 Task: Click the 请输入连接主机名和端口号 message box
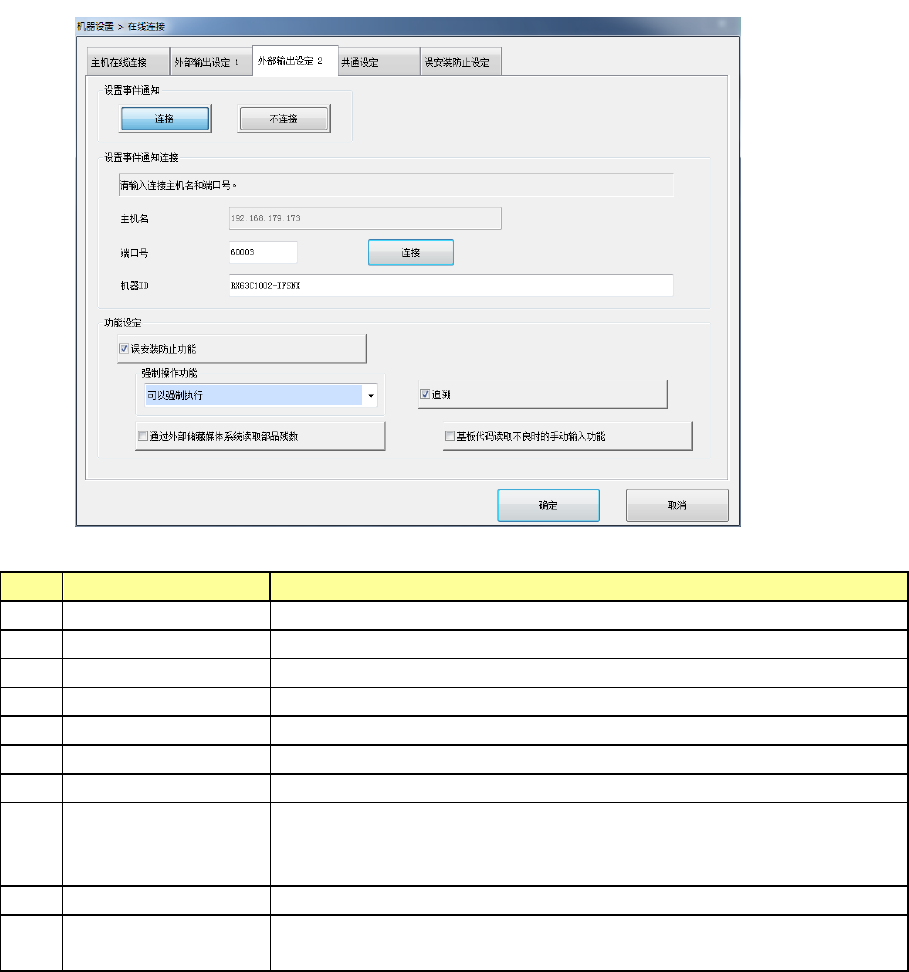pos(396,185)
